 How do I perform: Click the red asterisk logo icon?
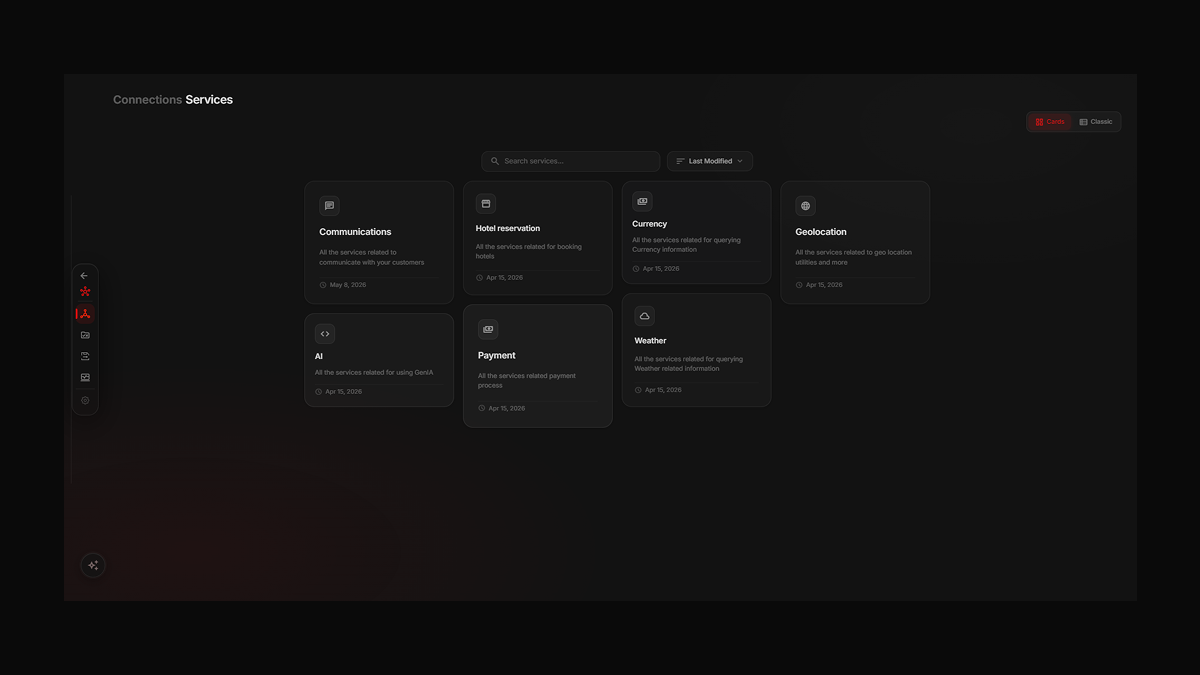(85, 292)
